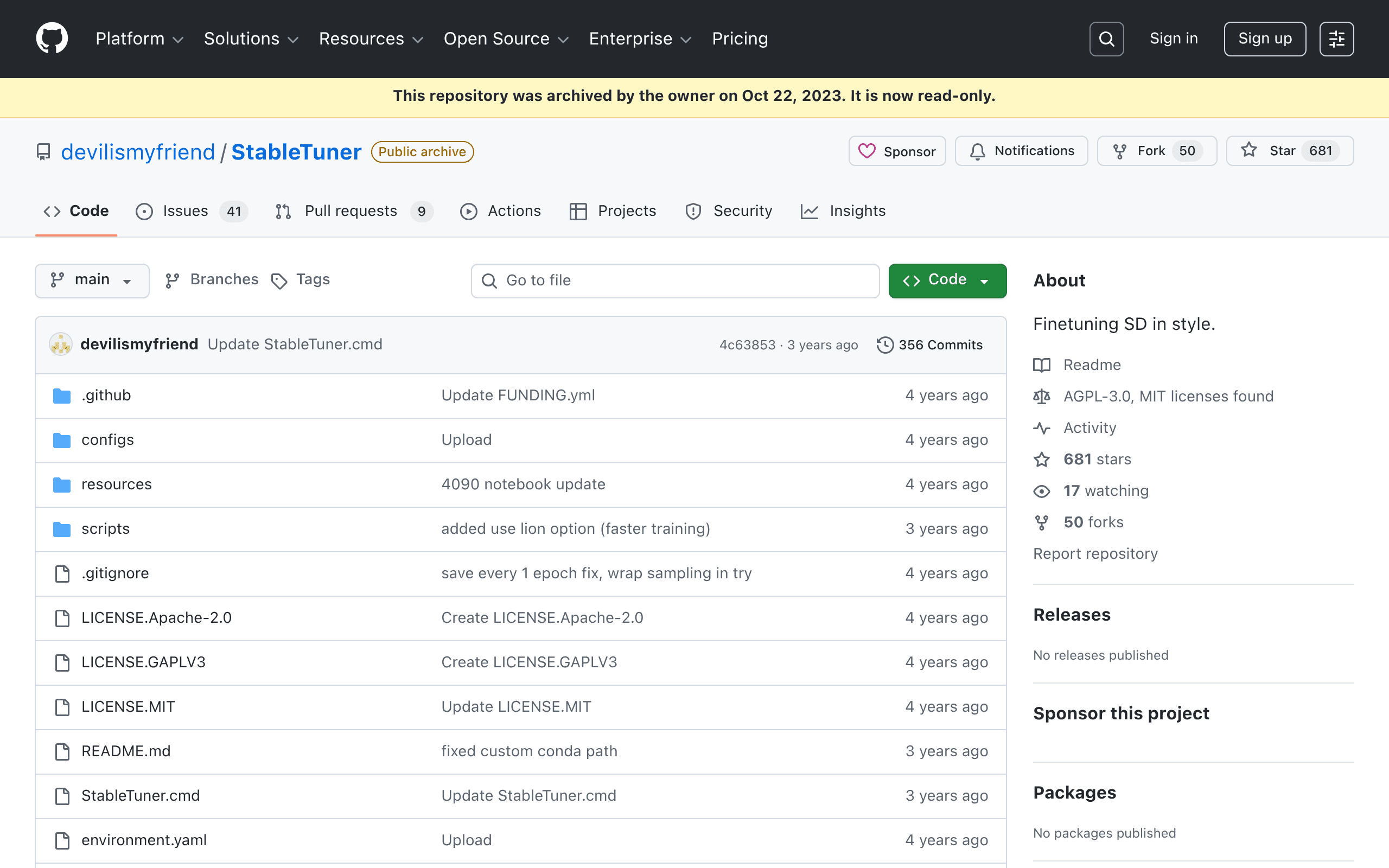Click the Sponsor heart button
1389x868 pixels.
(897, 151)
